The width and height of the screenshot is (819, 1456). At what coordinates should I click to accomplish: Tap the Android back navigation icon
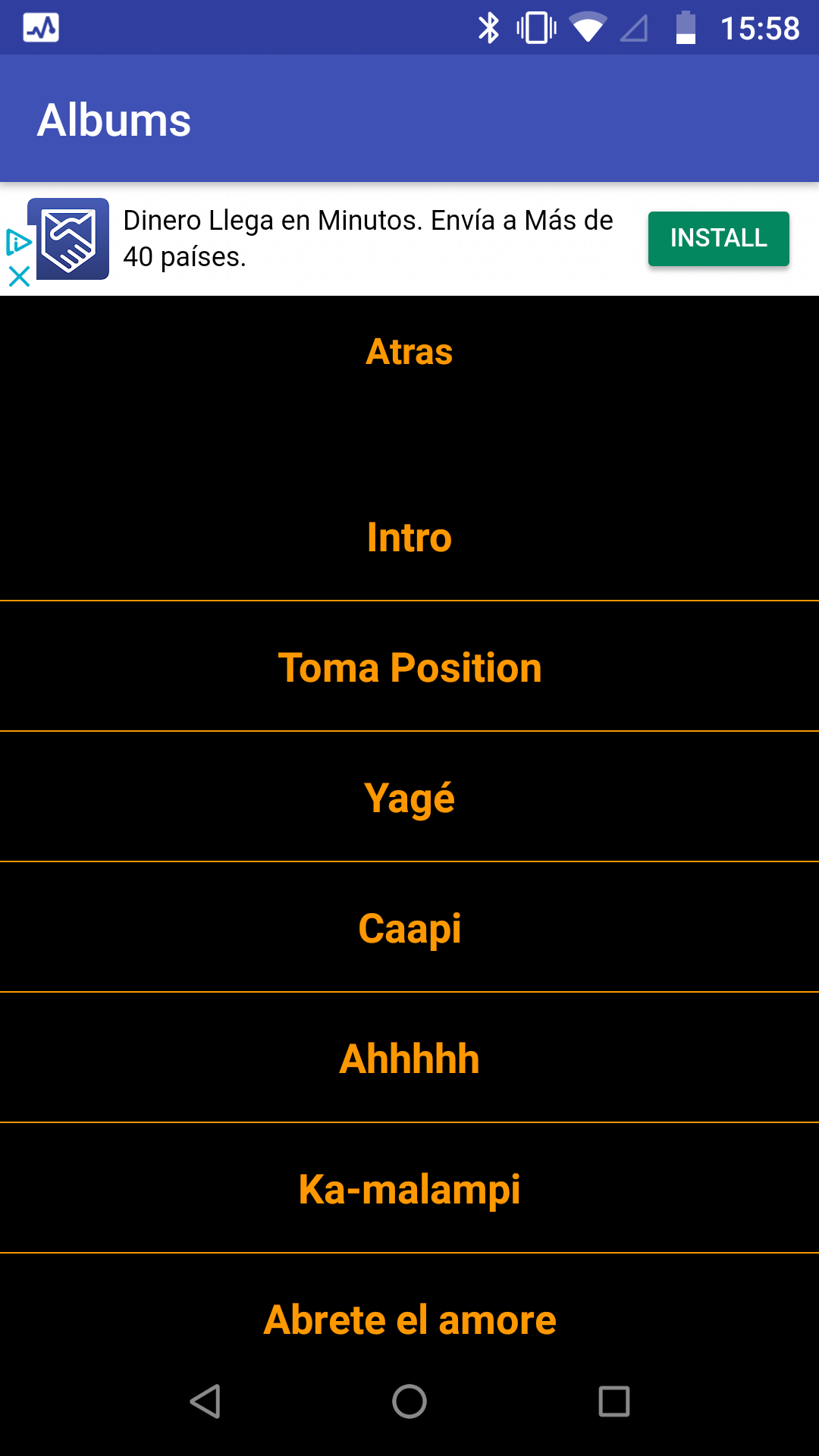click(x=205, y=1401)
